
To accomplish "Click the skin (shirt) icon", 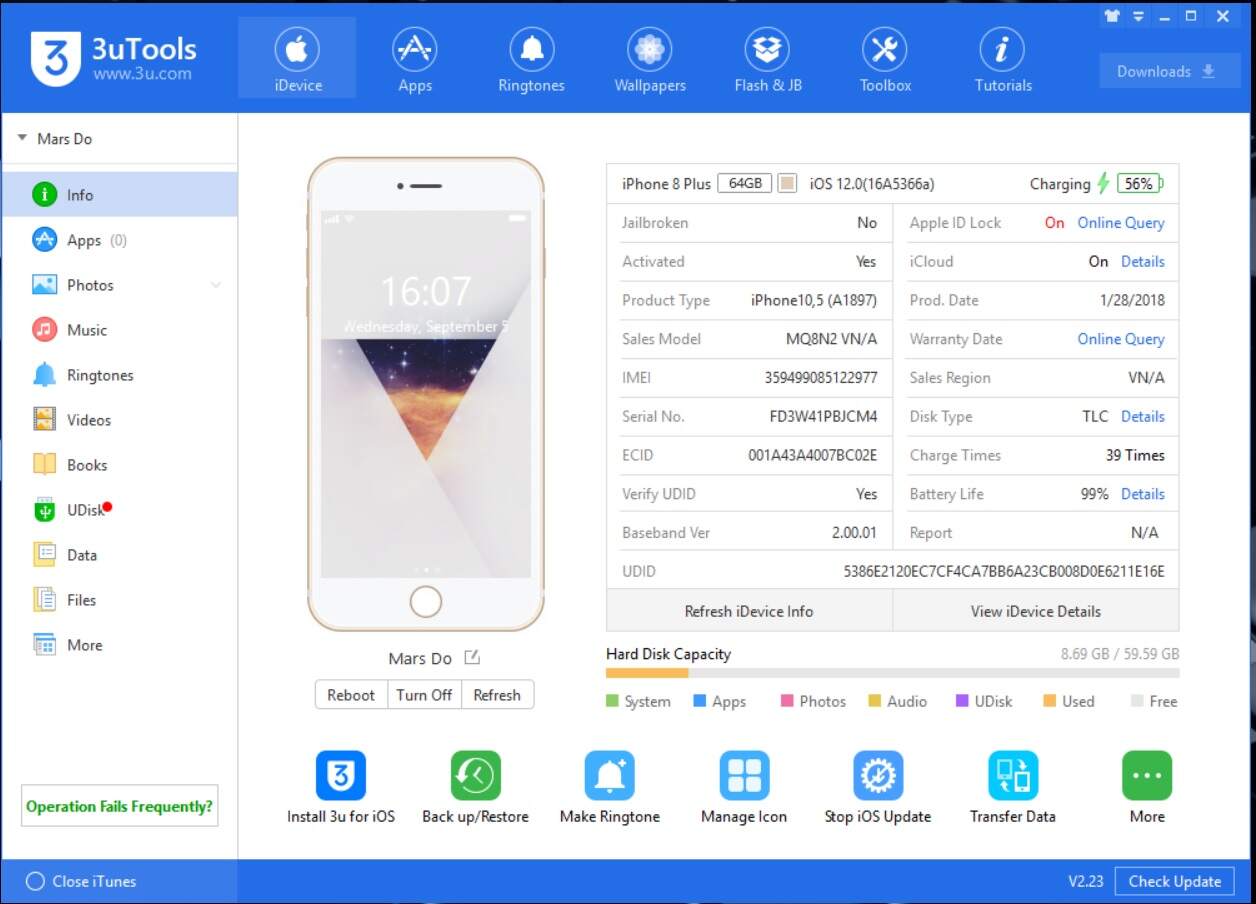I will [1112, 16].
